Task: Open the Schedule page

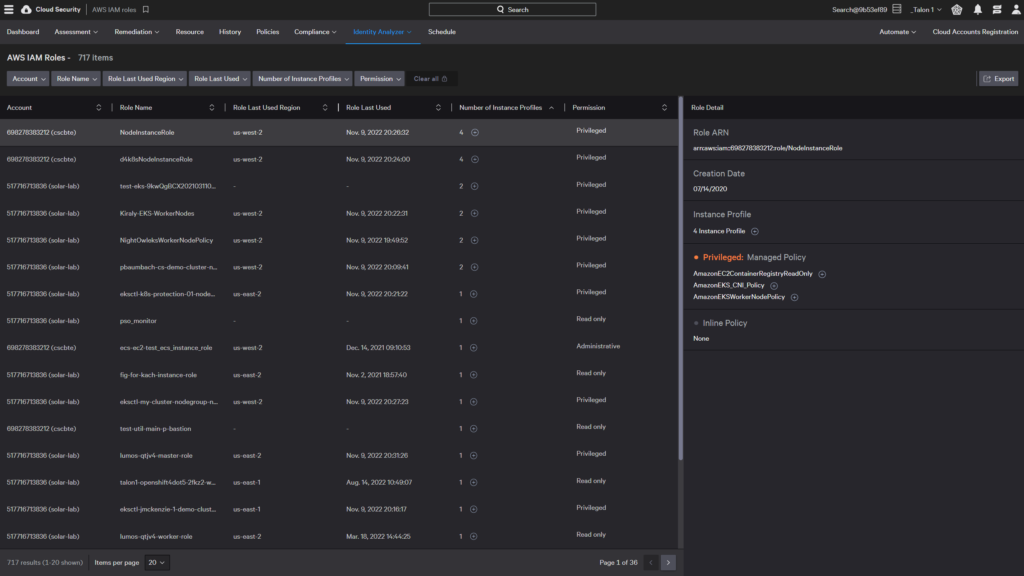Action: (441, 32)
